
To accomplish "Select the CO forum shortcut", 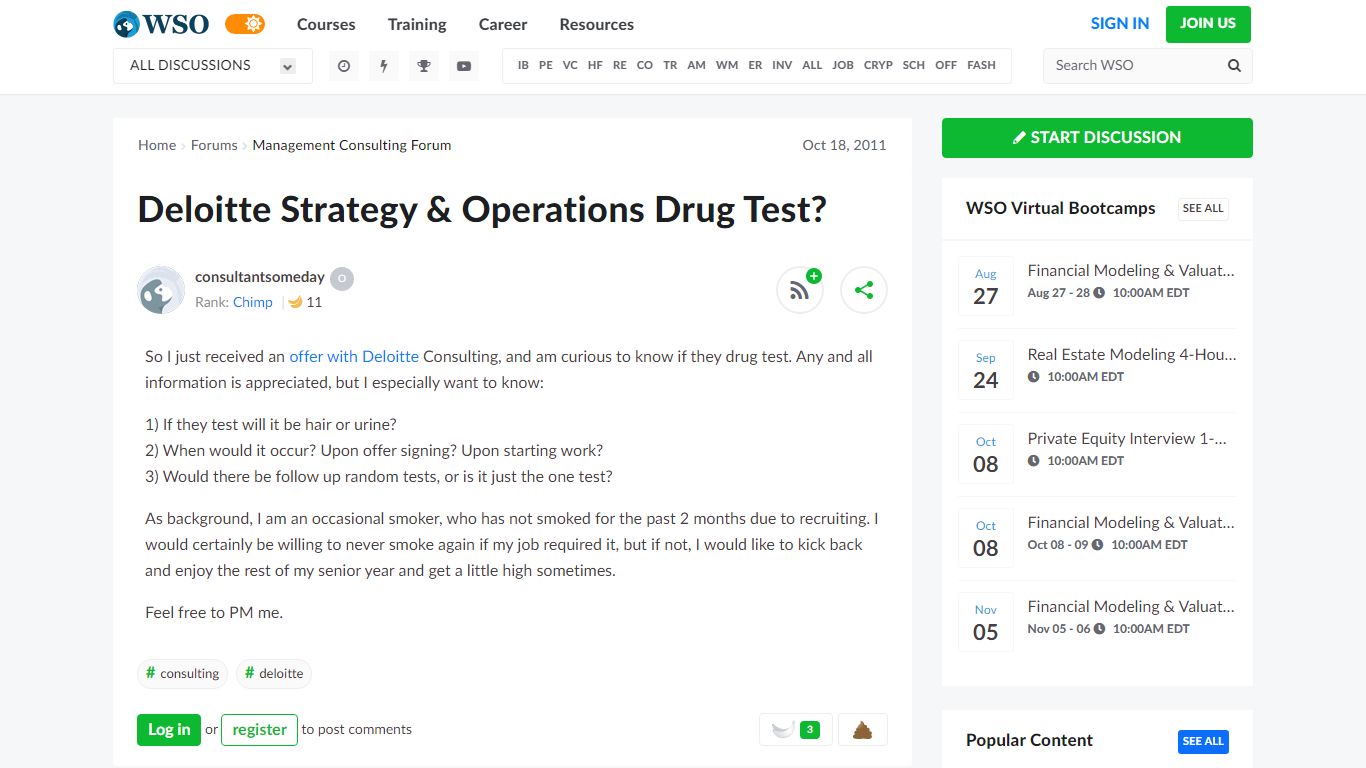I will (645, 65).
